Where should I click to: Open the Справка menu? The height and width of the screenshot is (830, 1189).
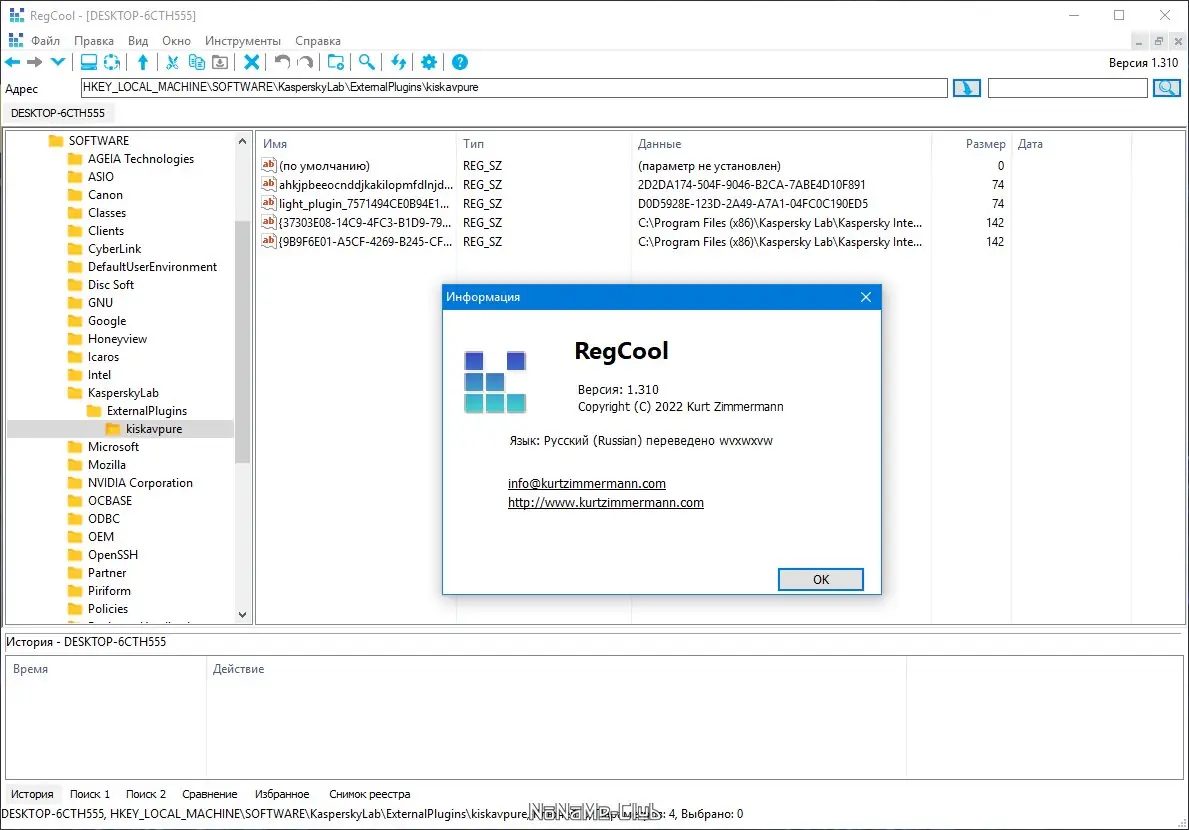pyautogui.click(x=318, y=41)
